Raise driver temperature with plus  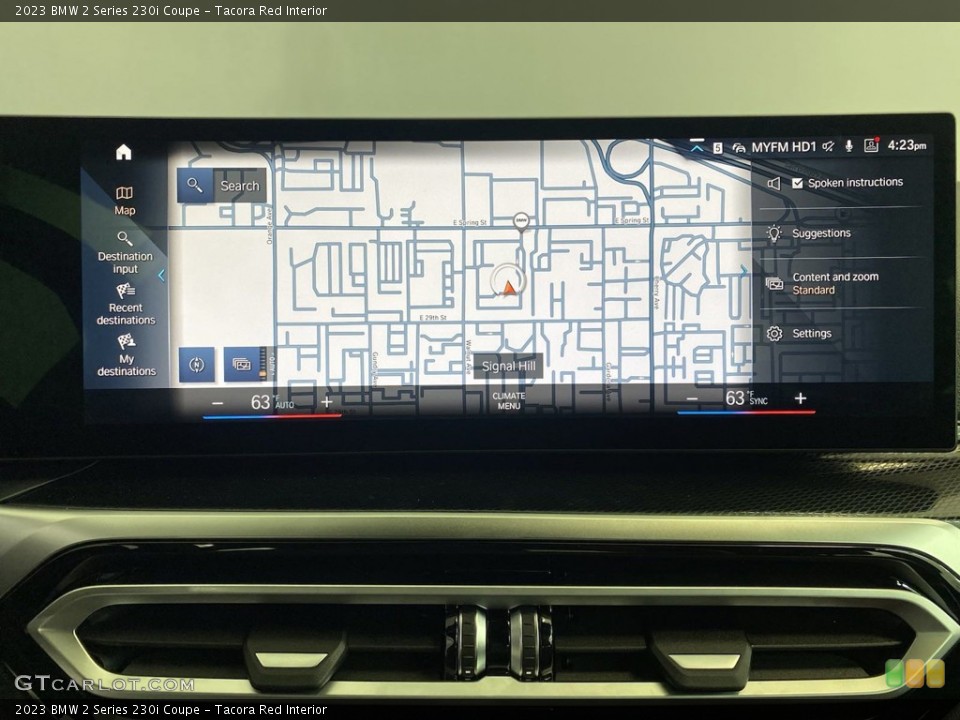click(327, 402)
